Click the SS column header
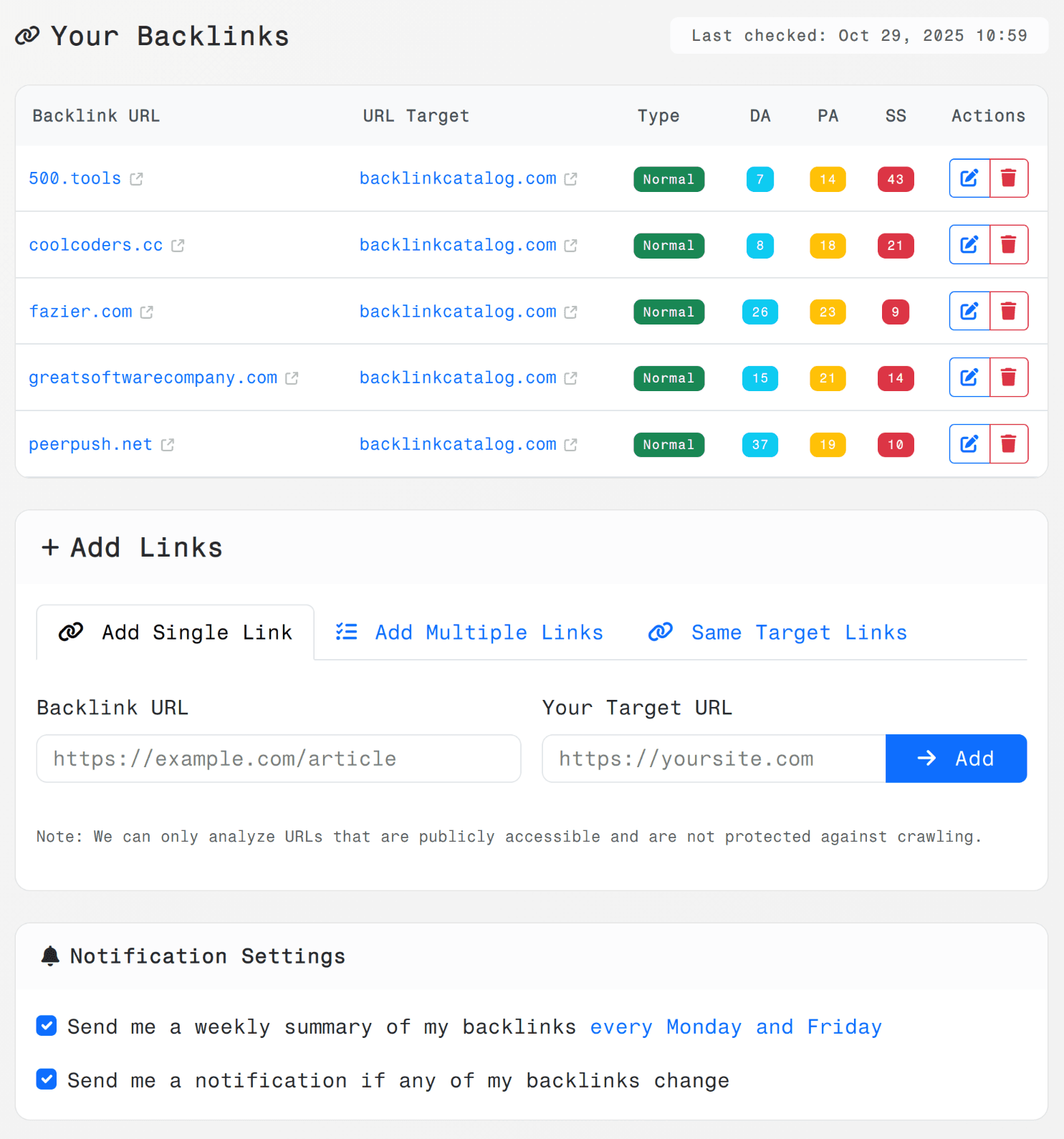This screenshot has height=1139, width=1064. tap(896, 116)
